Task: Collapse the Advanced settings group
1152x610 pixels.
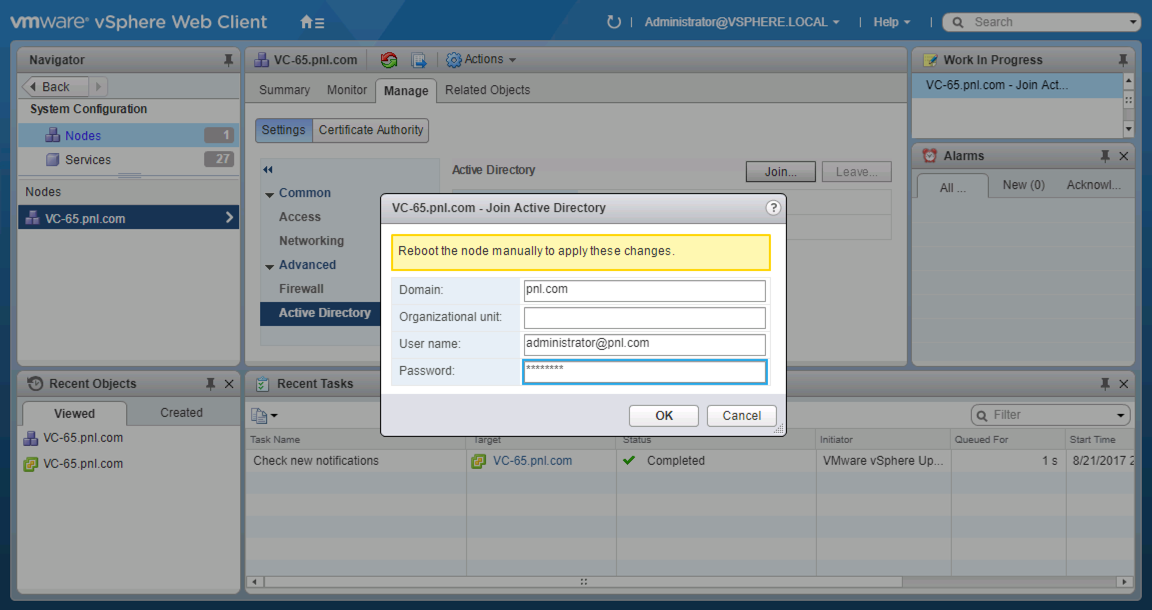Action: tap(270, 266)
